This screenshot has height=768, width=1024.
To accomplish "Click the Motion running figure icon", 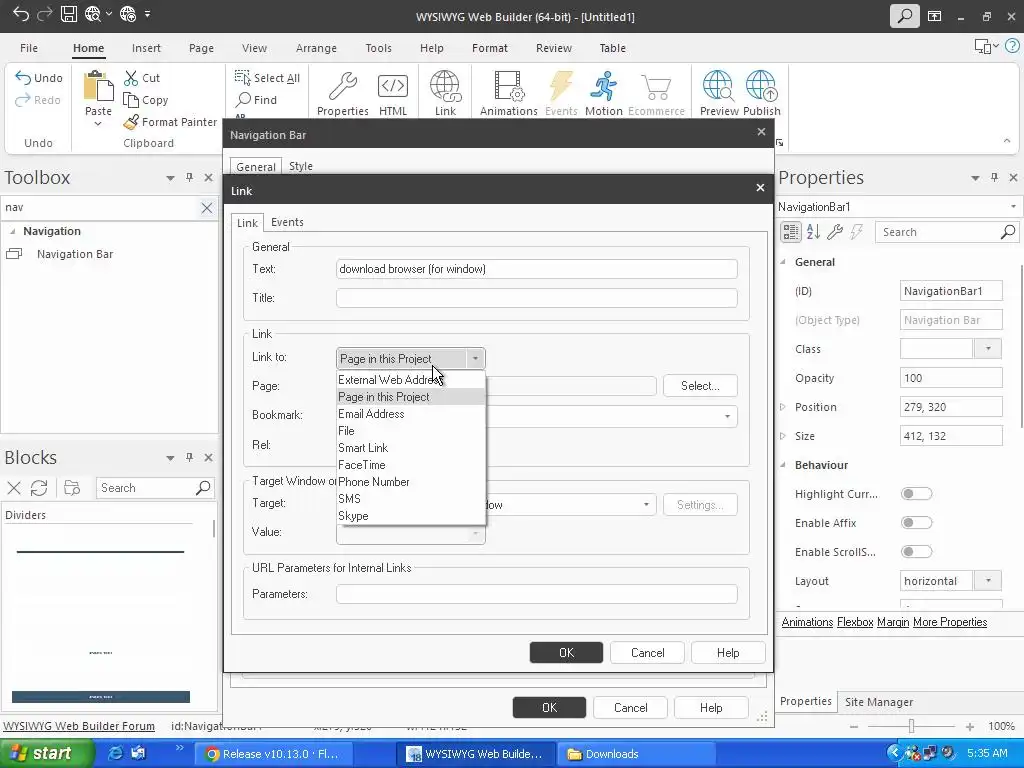I will coord(603,86).
